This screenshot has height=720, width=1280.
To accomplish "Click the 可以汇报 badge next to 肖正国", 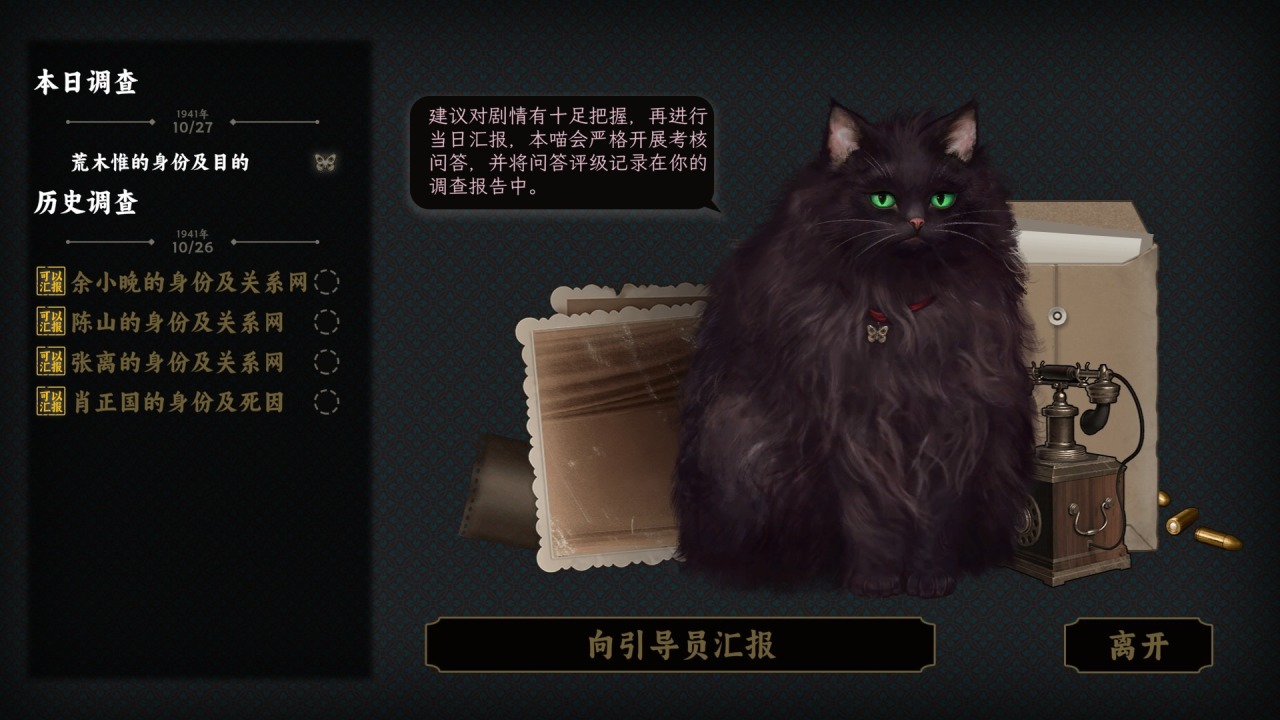I will coord(51,402).
